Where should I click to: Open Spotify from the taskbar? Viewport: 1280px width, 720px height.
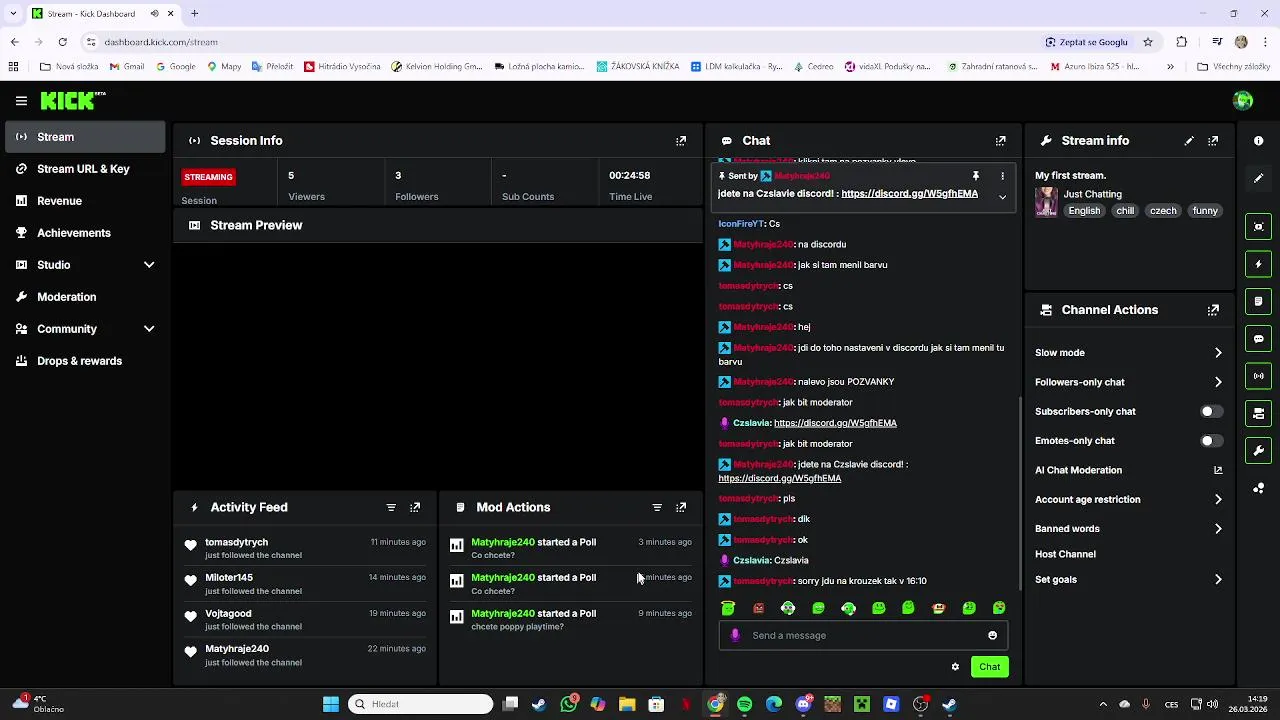[x=745, y=704]
